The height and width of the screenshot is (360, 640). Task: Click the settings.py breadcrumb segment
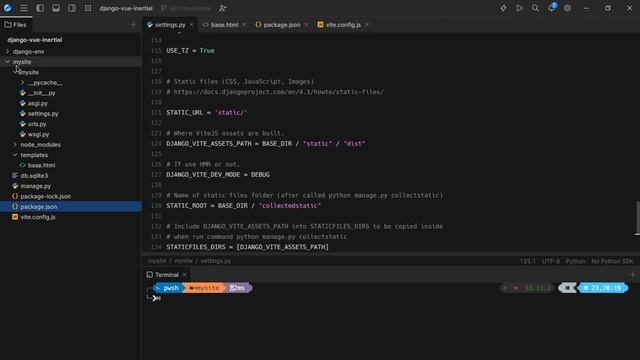click(x=216, y=261)
